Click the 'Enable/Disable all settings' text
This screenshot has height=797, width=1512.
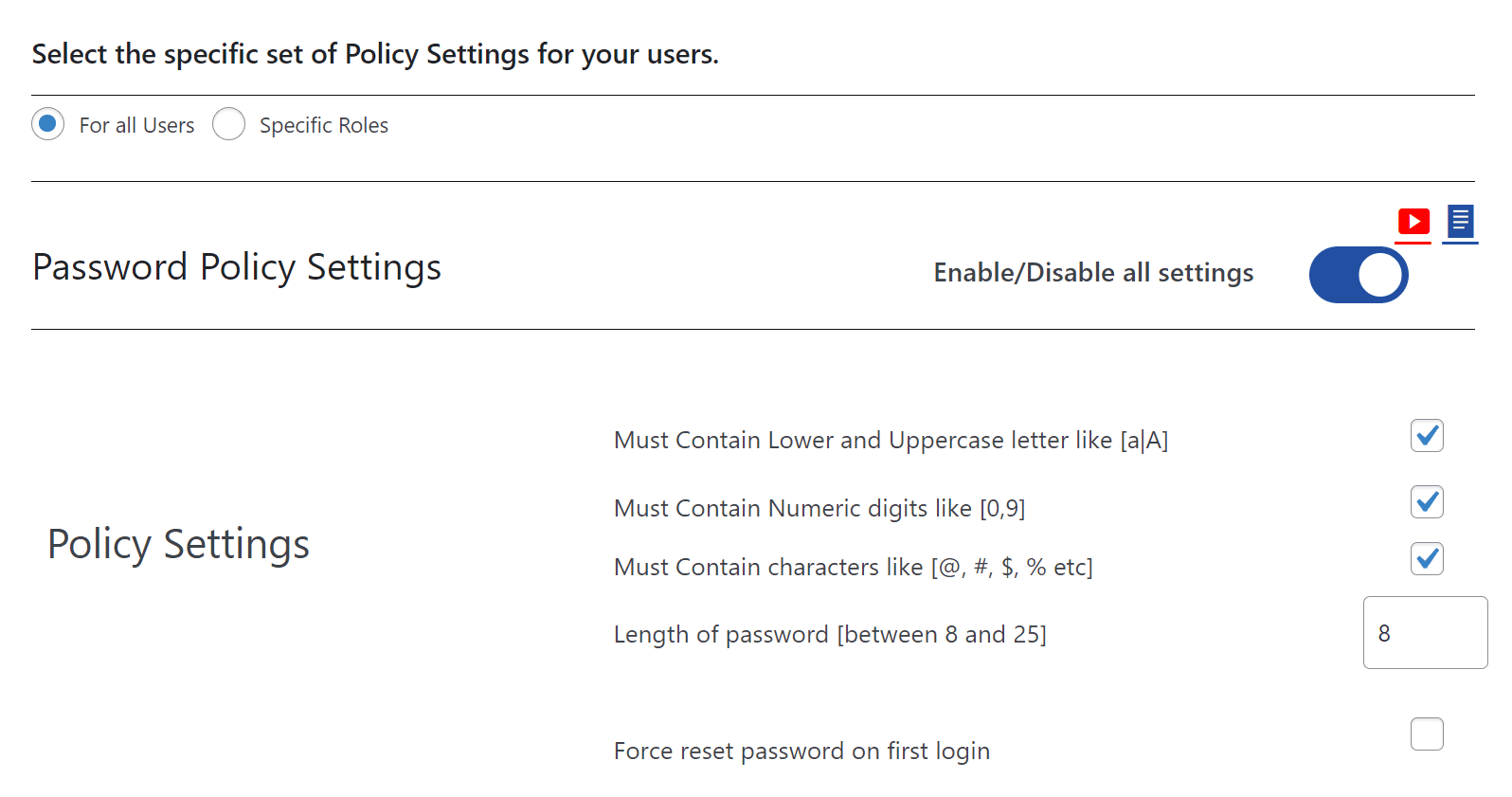pos(1092,273)
